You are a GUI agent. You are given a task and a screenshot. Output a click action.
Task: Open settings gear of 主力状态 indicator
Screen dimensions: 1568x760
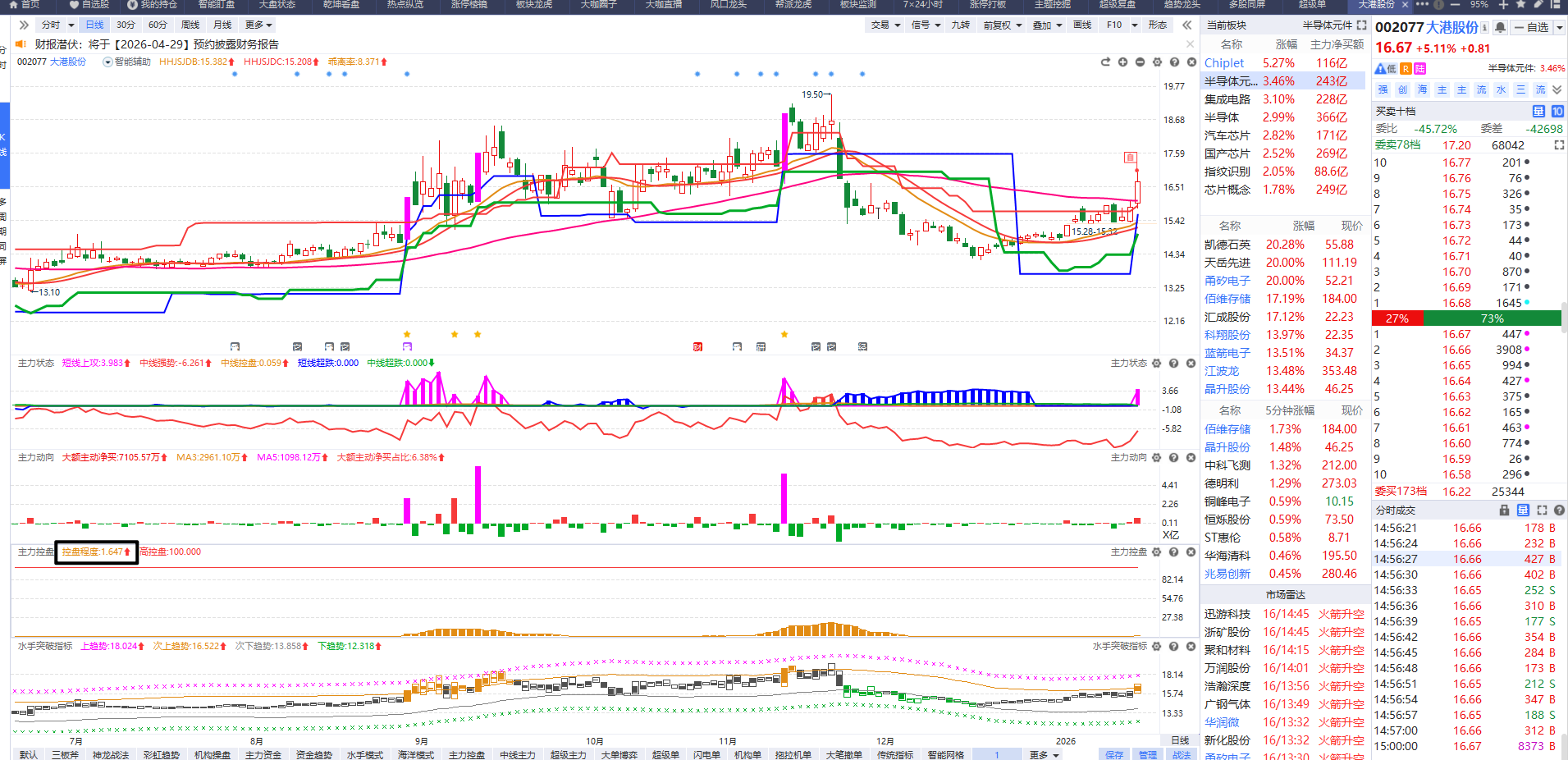tap(1157, 364)
